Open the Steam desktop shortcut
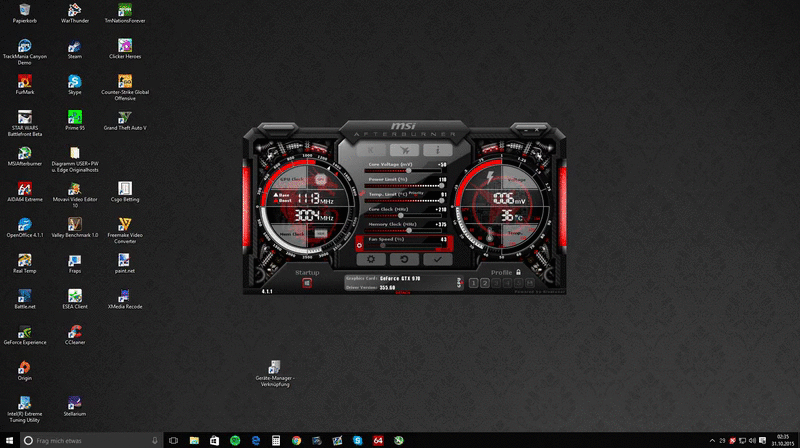The width and height of the screenshot is (800, 448). point(74,49)
